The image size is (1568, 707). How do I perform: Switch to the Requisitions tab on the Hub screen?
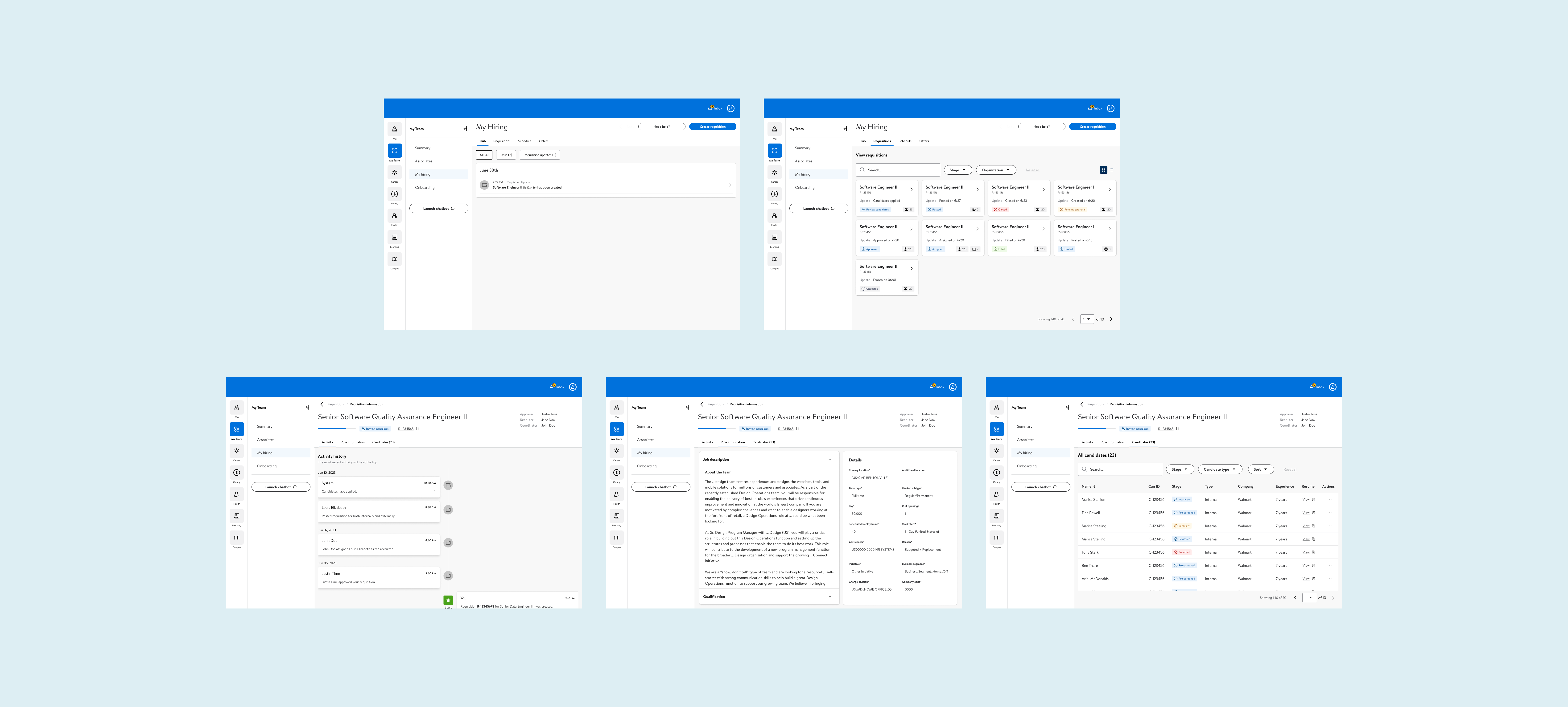(x=502, y=141)
